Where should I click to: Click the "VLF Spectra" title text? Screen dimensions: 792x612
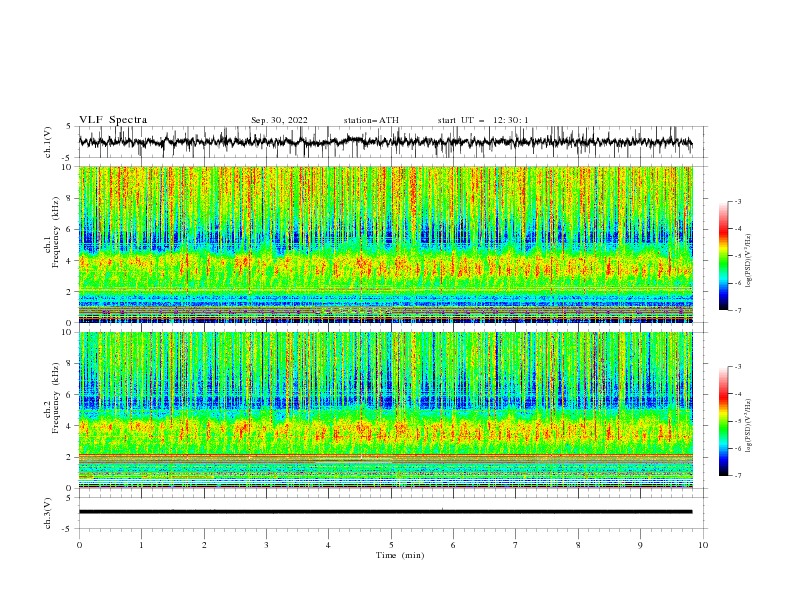point(113,120)
